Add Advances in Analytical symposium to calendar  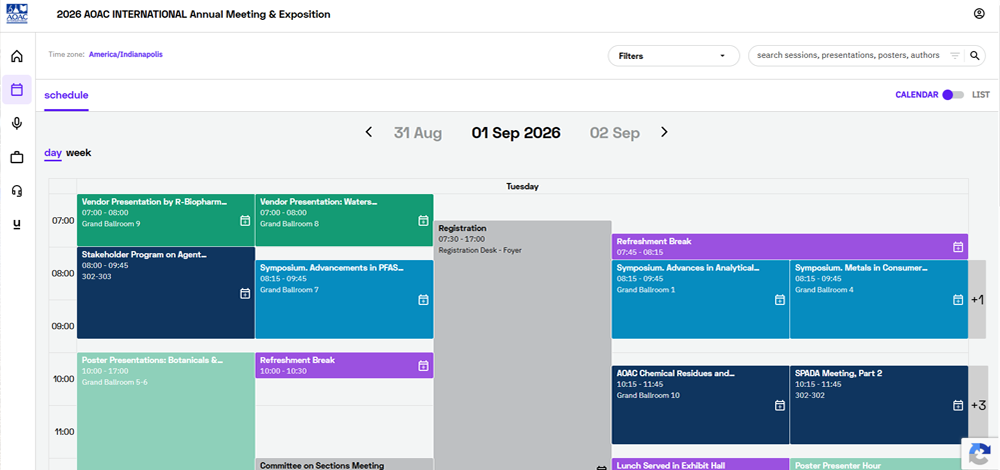pyautogui.click(x=779, y=300)
